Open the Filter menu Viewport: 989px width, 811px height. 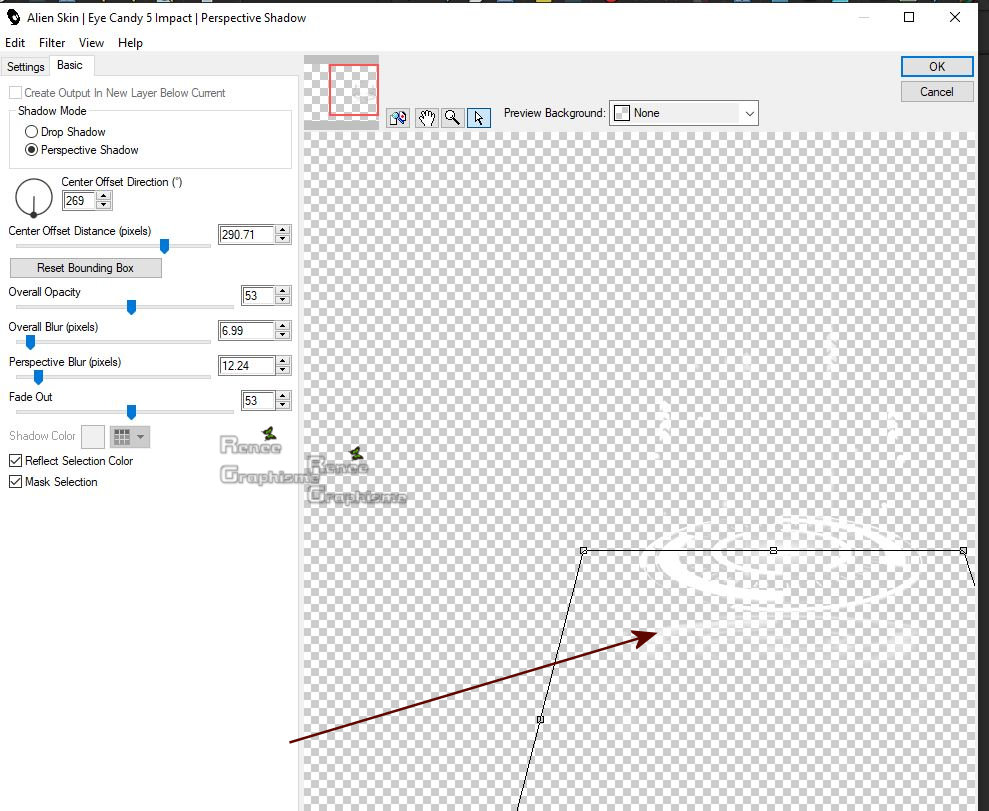coord(52,43)
